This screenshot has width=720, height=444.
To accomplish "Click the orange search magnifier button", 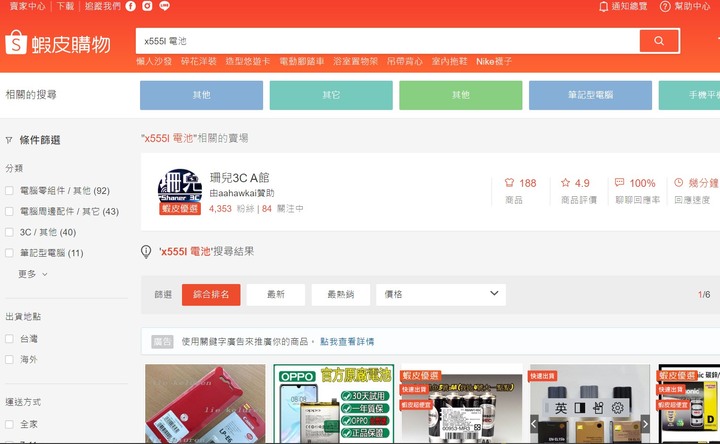I will coord(659,41).
